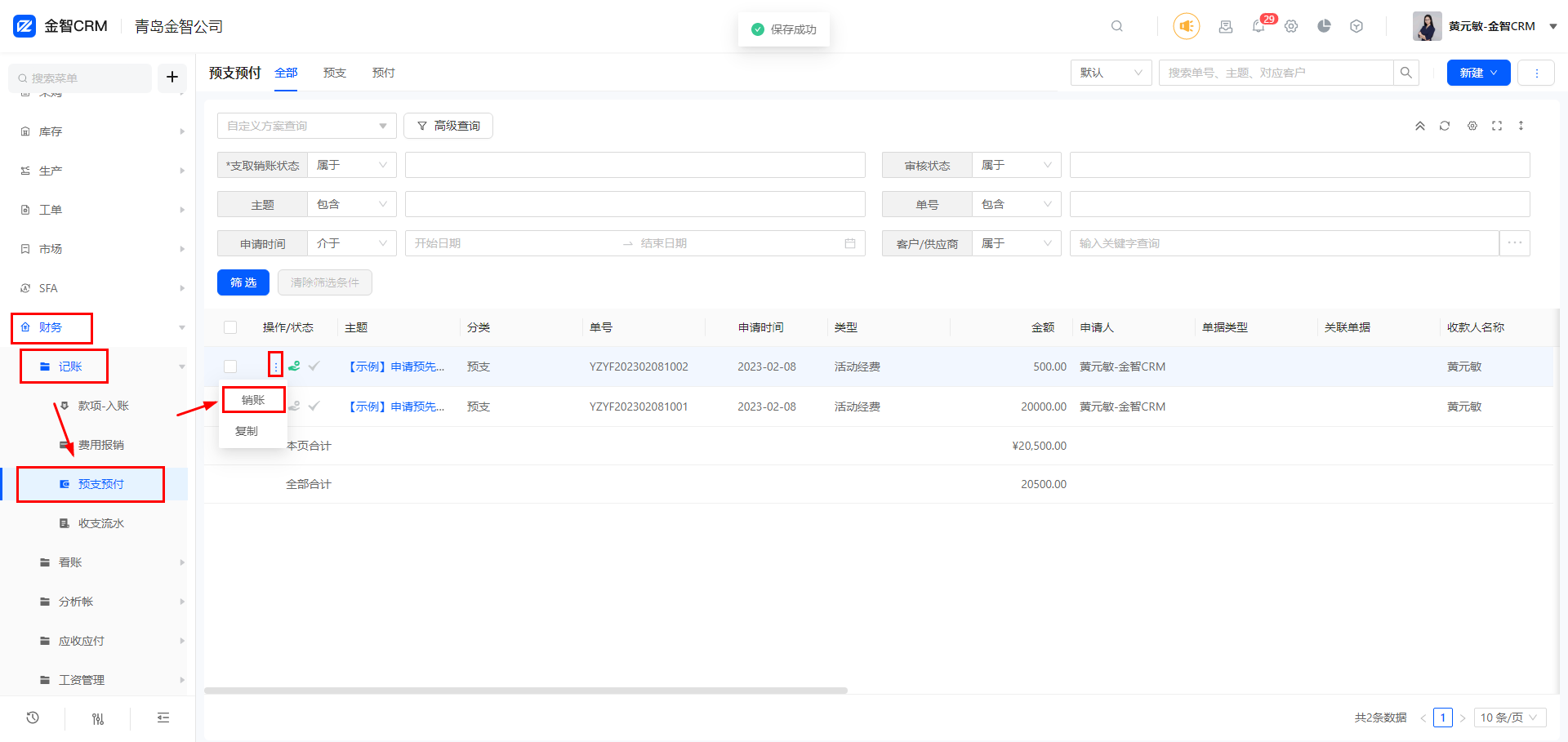Open the 属于 operator dropdown for 审核状态

pyautogui.click(x=1016, y=165)
